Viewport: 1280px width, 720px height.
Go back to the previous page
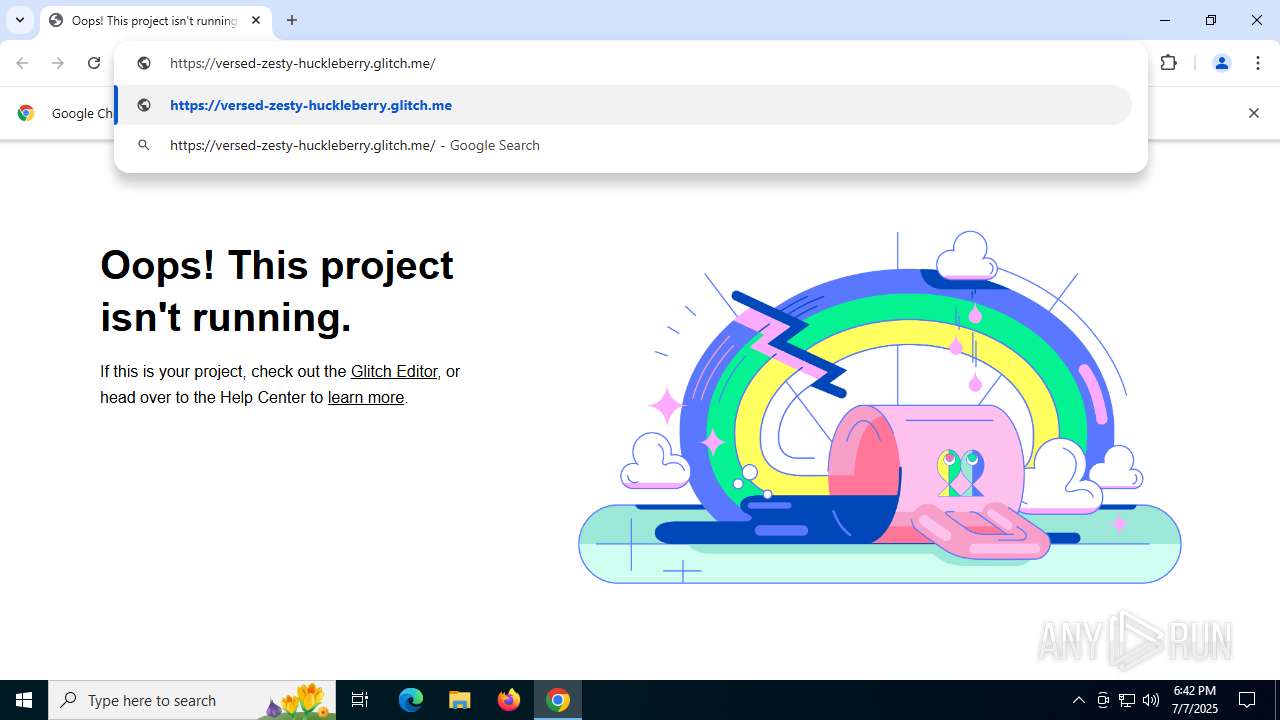[22, 63]
